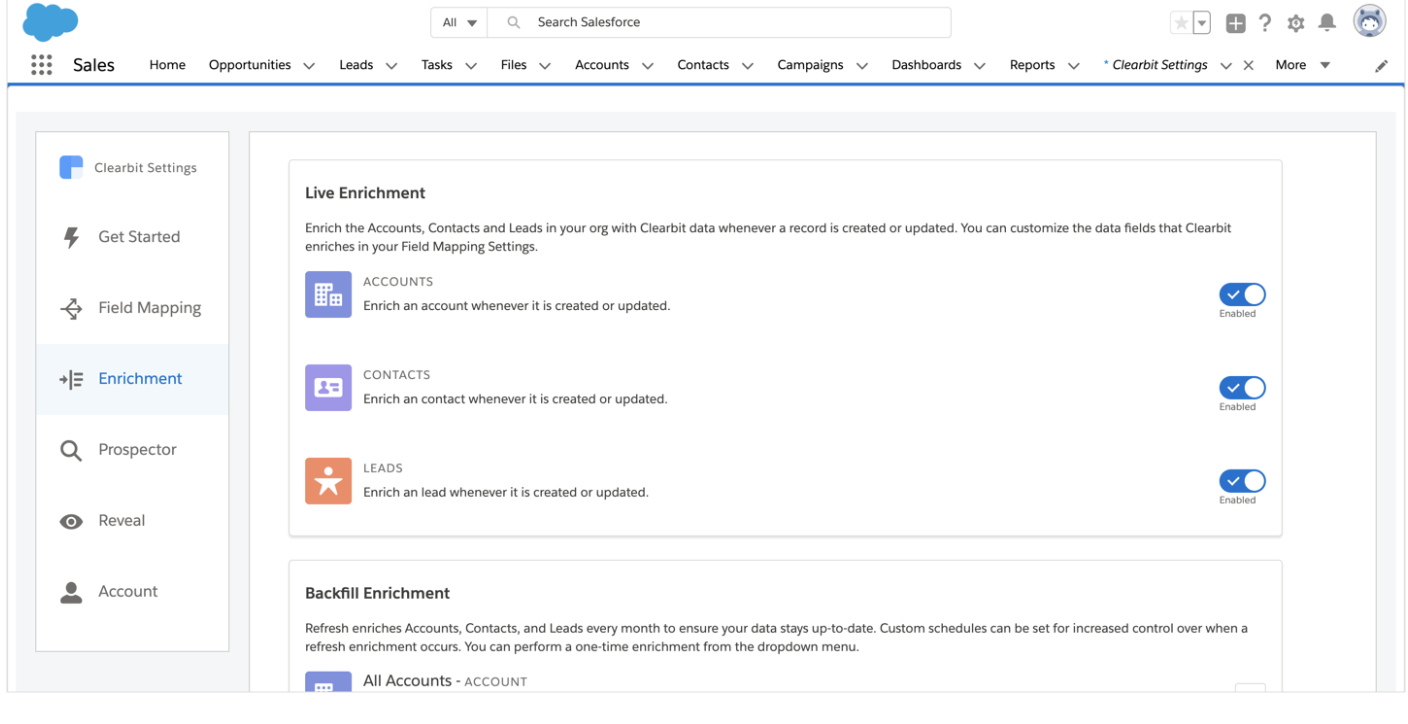Screen dimensions: 1408x724
Task: Click the Contacts card icon
Action: 328,387
